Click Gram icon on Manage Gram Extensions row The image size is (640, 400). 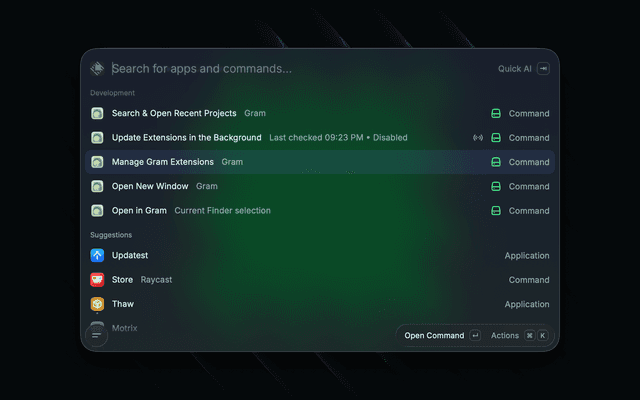pos(97,162)
